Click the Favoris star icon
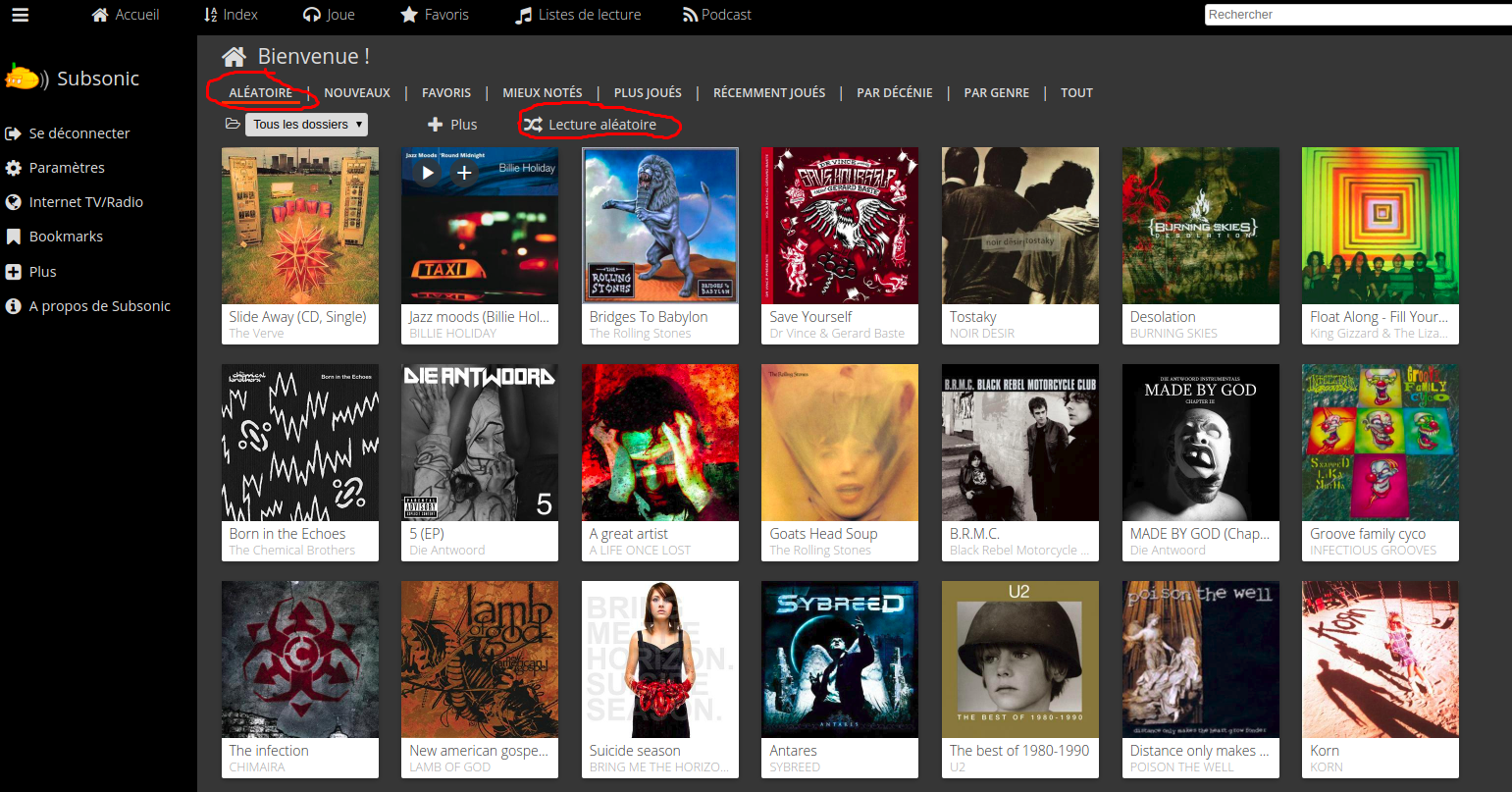1512x792 pixels. (409, 15)
